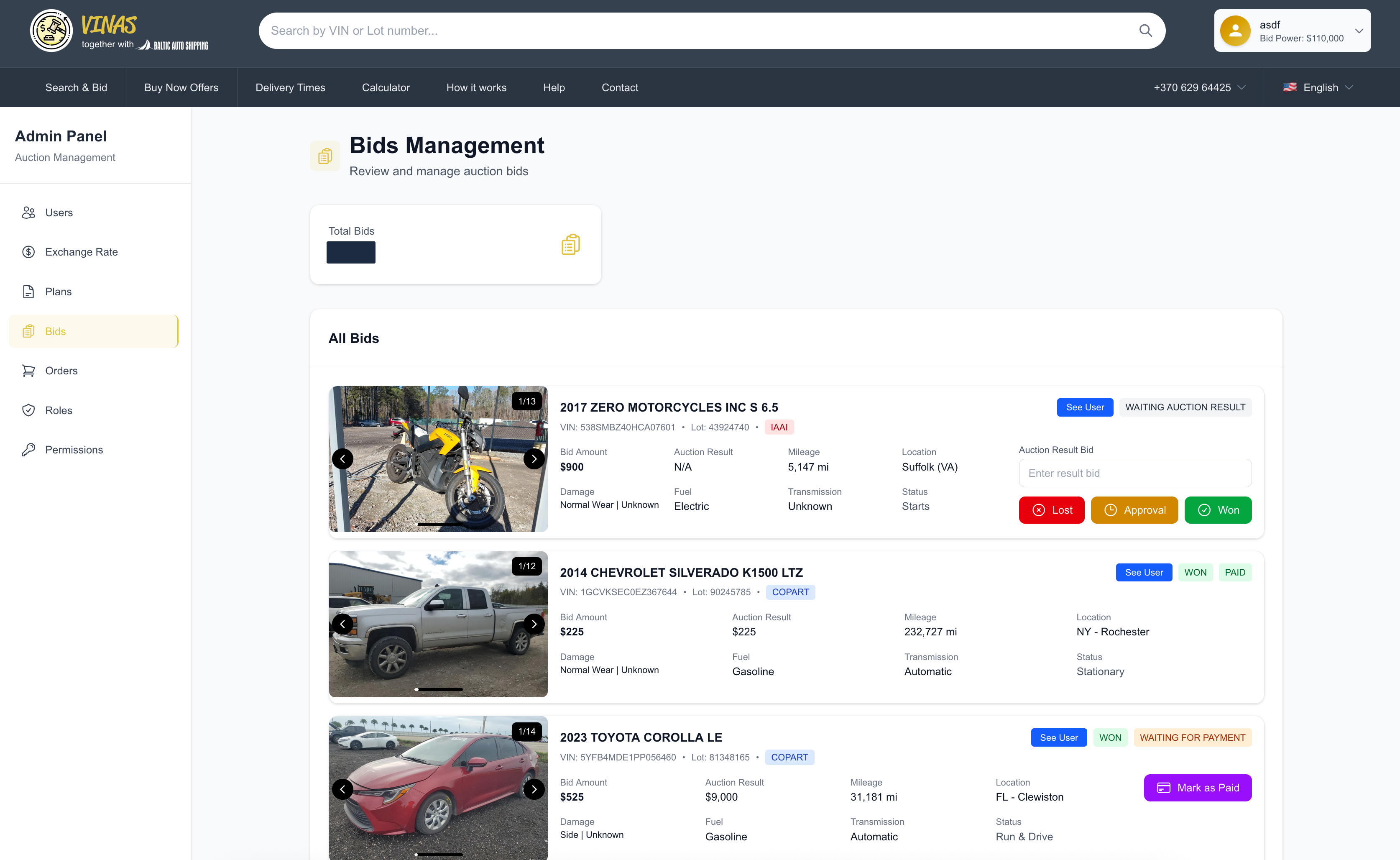Open the Roles shield item
Image resolution: width=1400 pixels, height=860 pixels.
tap(59, 410)
